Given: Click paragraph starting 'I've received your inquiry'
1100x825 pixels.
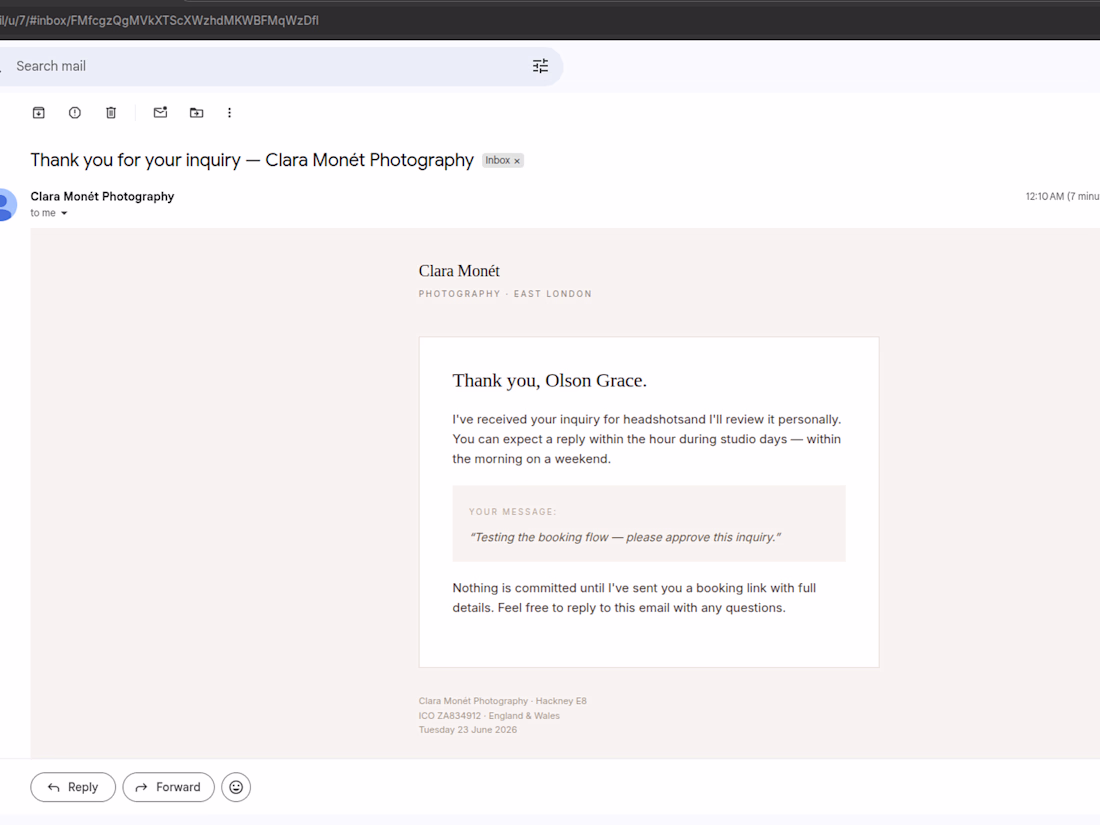Looking at the screenshot, I should click(x=647, y=439).
